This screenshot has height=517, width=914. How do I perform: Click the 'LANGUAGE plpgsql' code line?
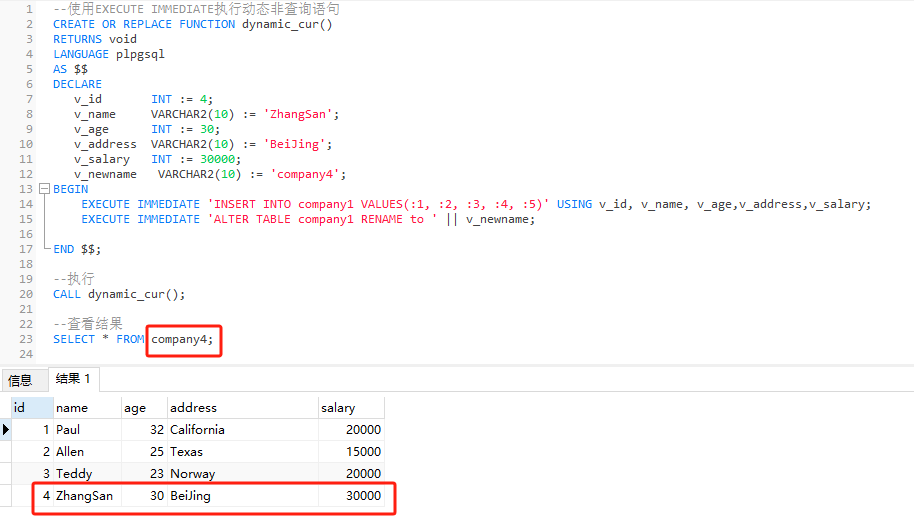coord(109,54)
